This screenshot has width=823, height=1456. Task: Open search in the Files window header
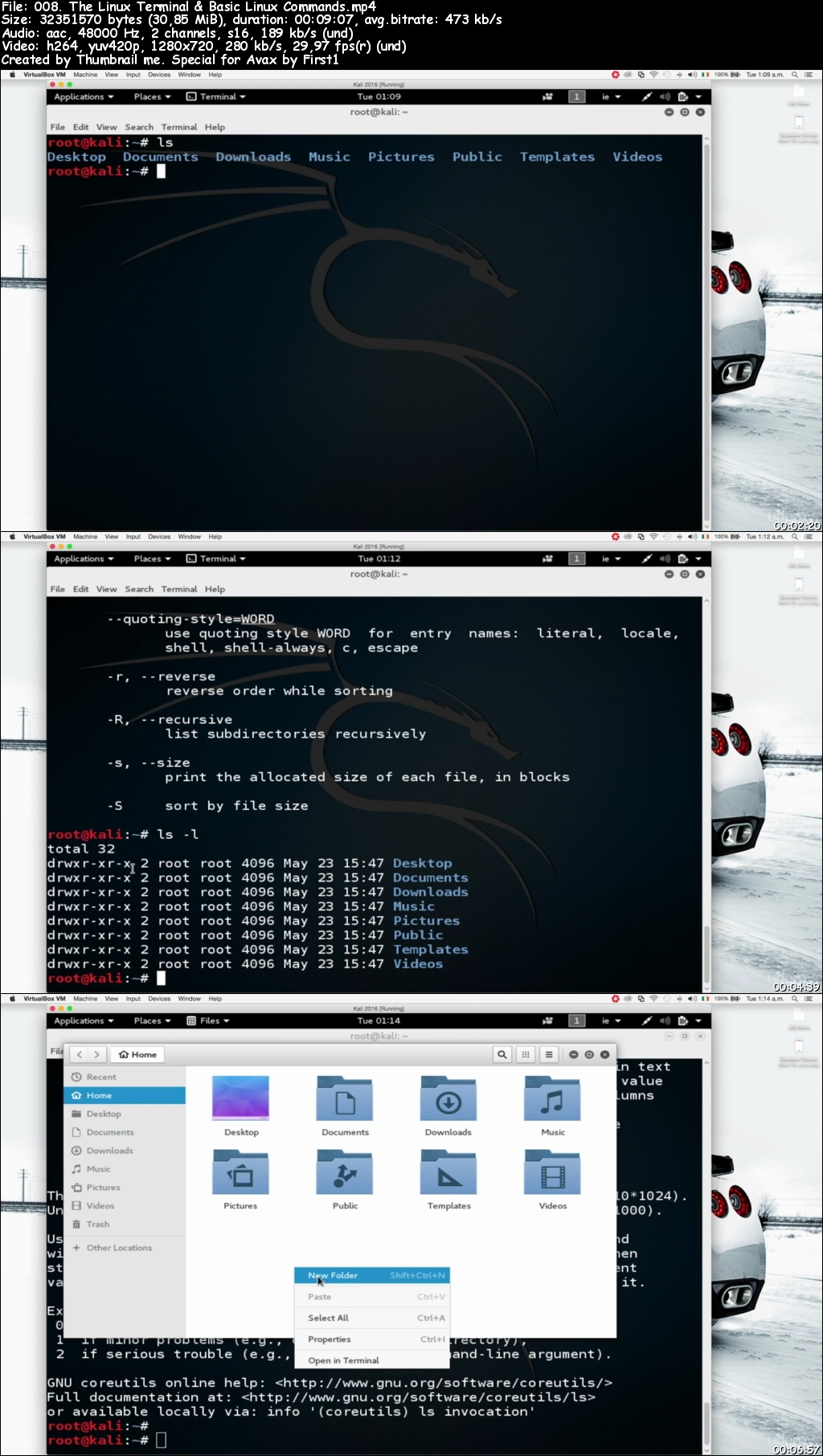click(502, 1054)
